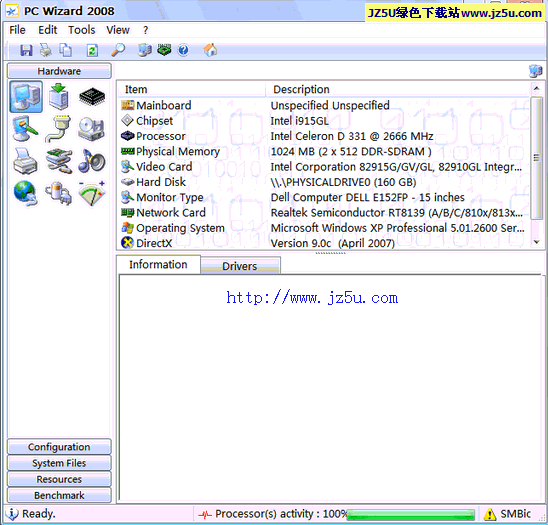Viewport: 548px width, 525px height.
Task: Open the File menu
Action: 17,30
